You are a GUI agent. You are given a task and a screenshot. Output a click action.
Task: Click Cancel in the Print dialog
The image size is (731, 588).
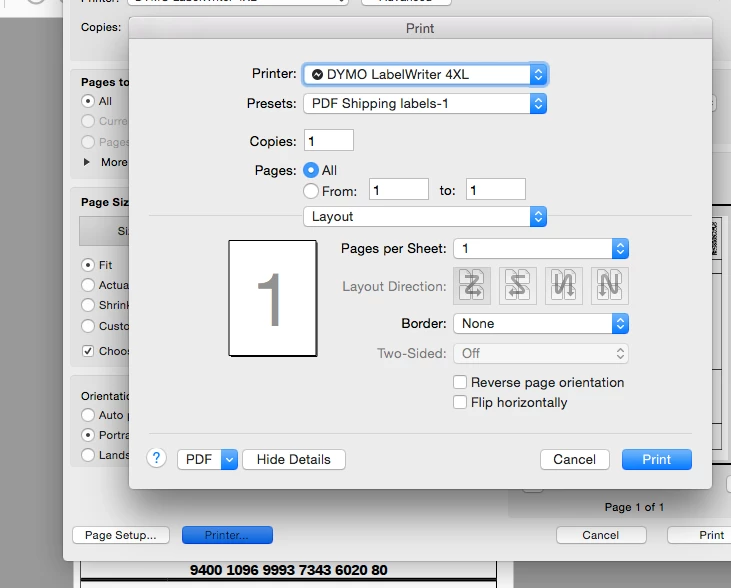[x=574, y=460]
